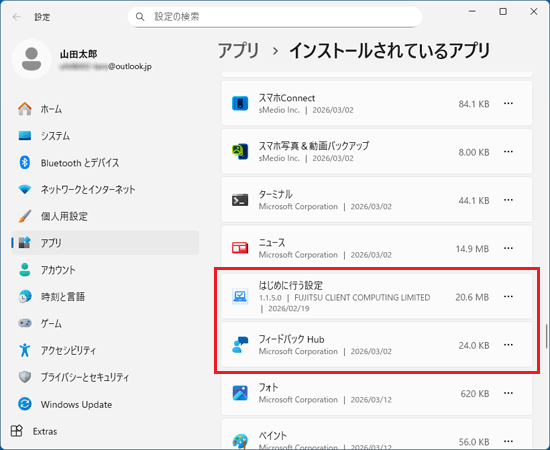Click the ターミナル app icon
The width and height of the screenshot is (550, 450).
(240, 200)
